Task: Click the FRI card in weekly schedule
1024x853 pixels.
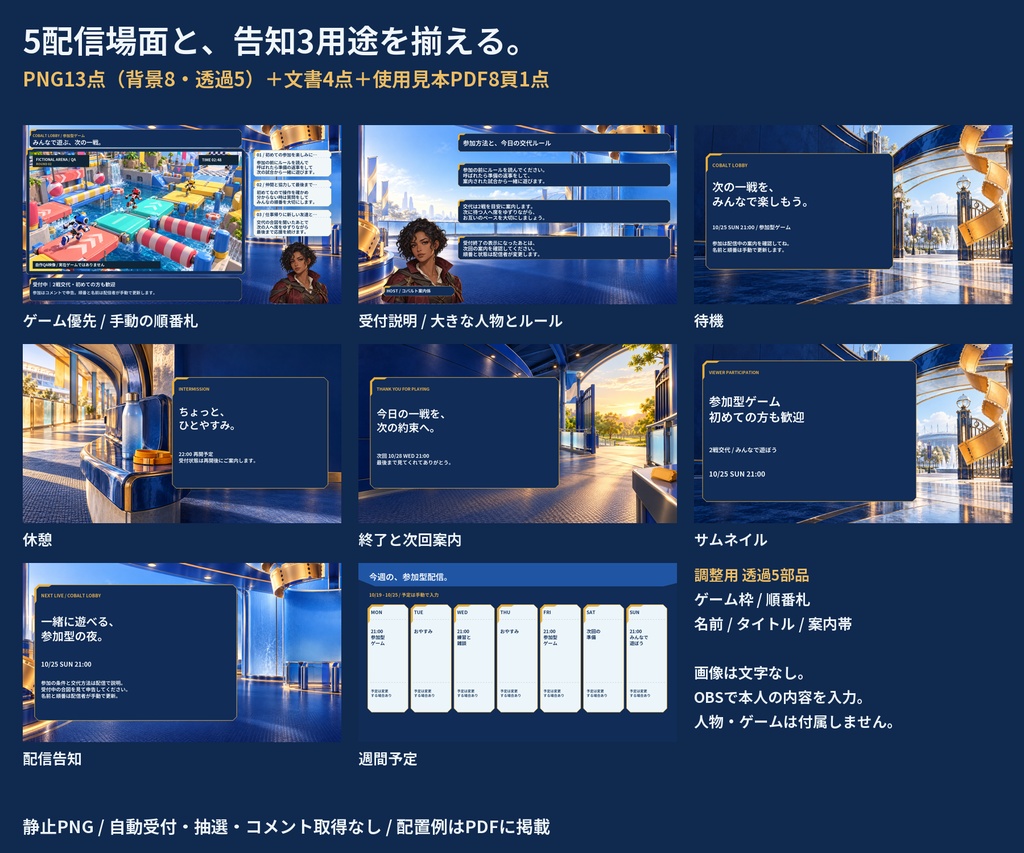Action: point(560,658)
